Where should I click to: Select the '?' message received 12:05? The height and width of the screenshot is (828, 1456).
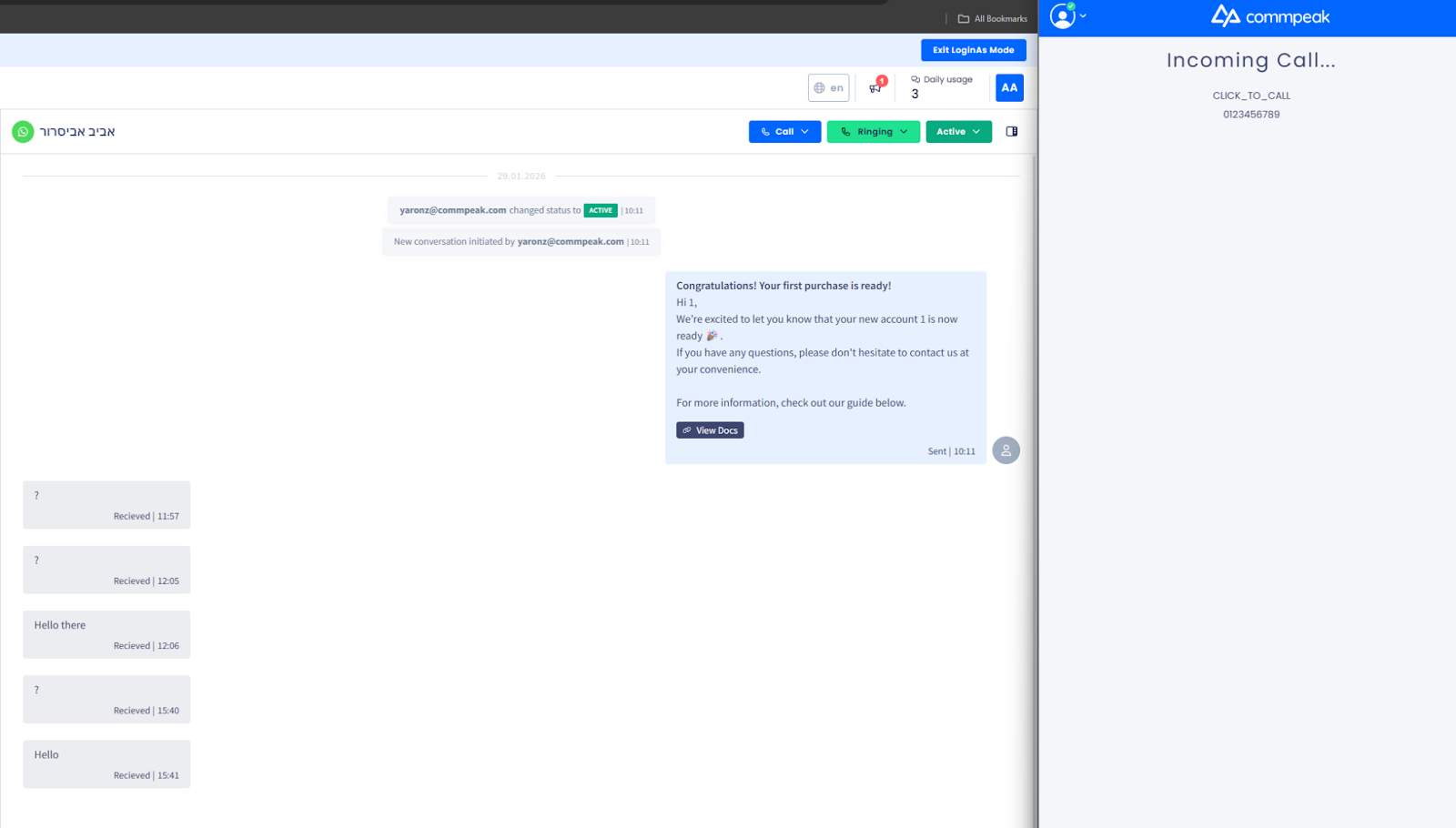tap(106, 570)
